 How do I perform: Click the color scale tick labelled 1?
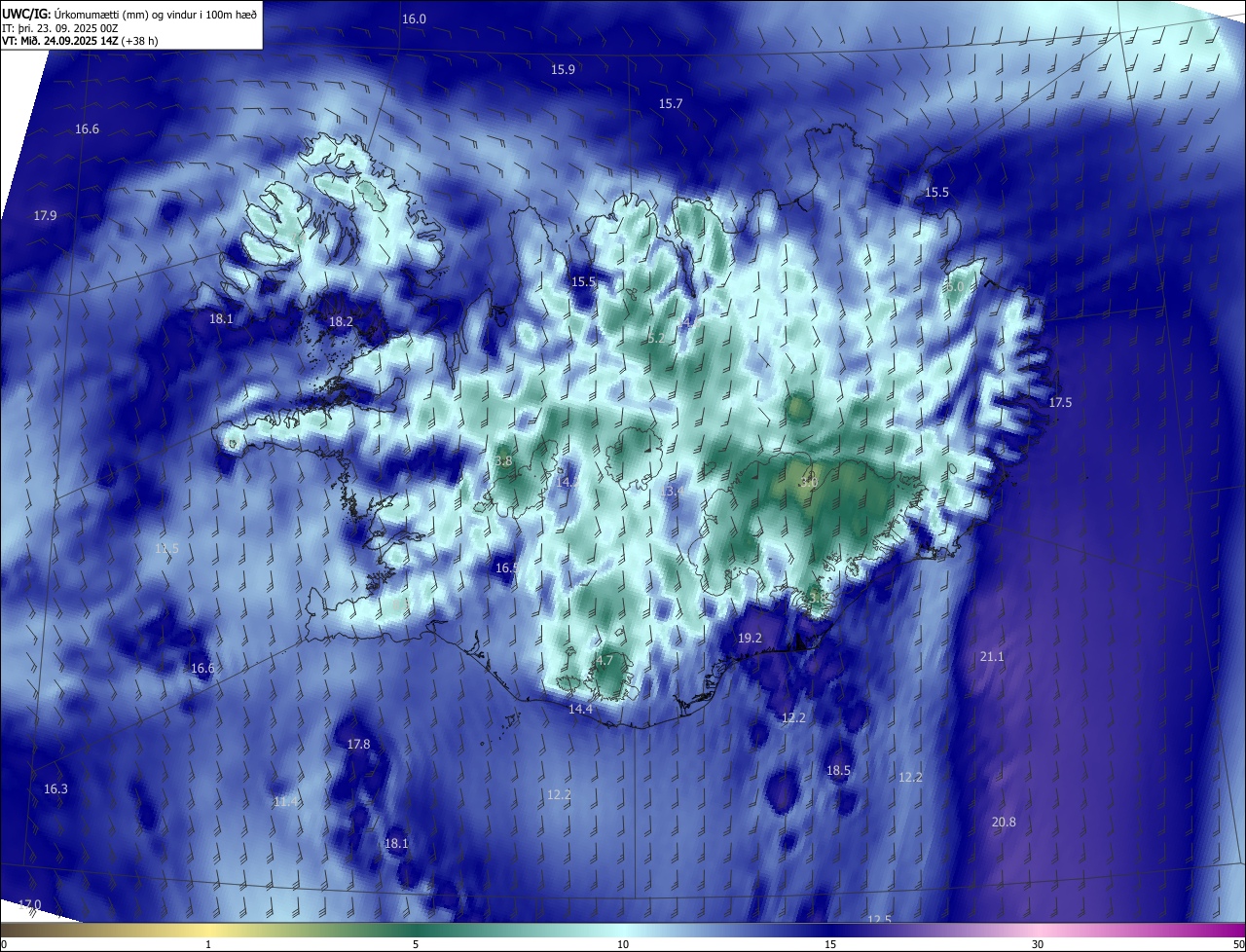pos(208,944)
